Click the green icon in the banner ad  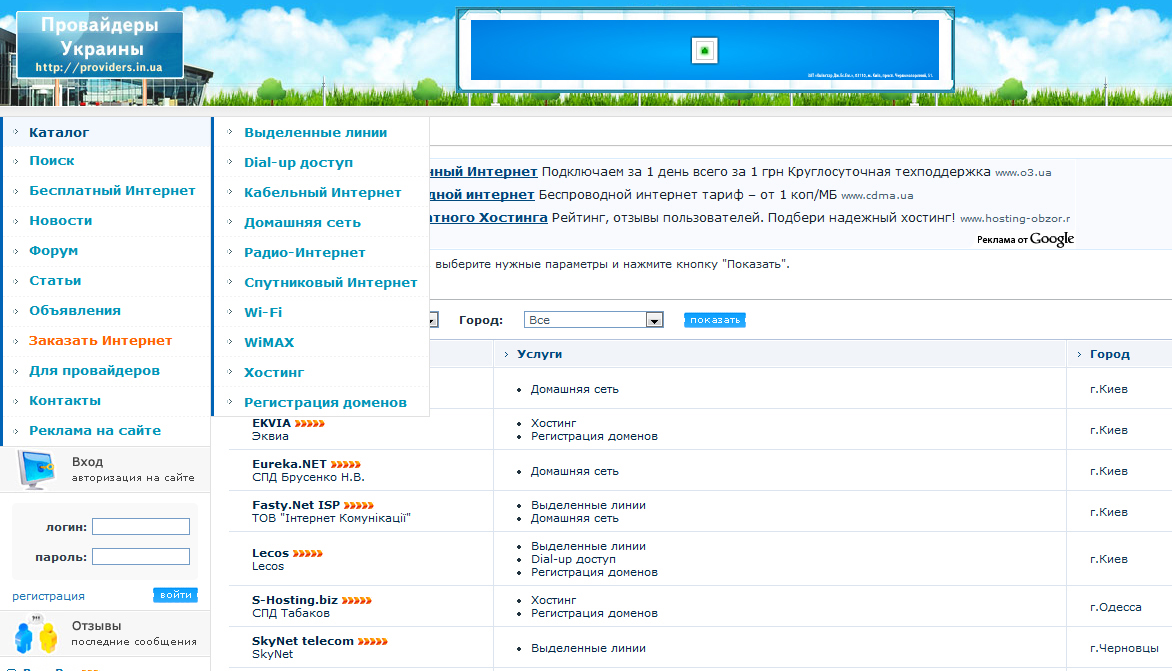[704, 50]
